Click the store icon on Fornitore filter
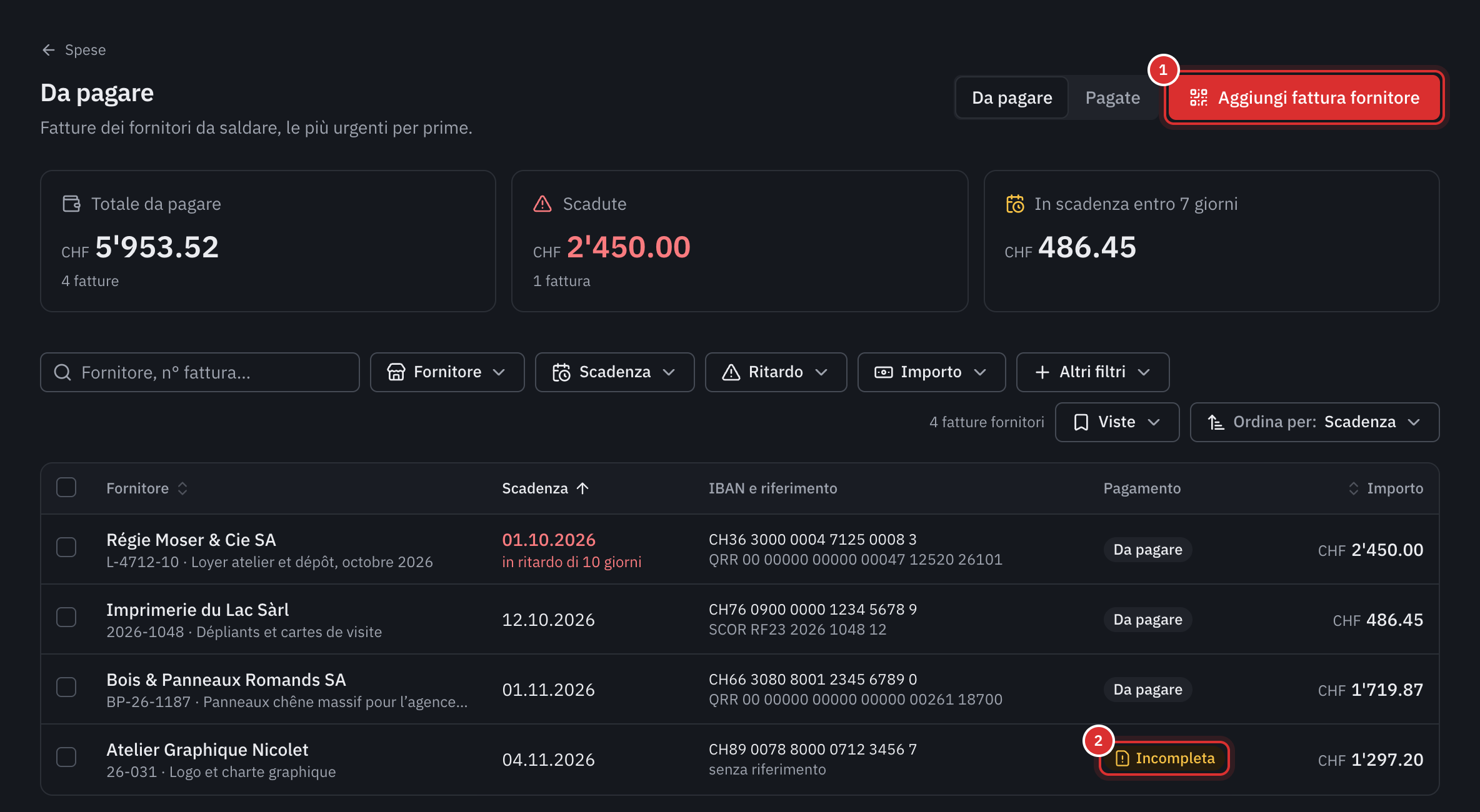The image size is (1480, 812). click(396, 372)
